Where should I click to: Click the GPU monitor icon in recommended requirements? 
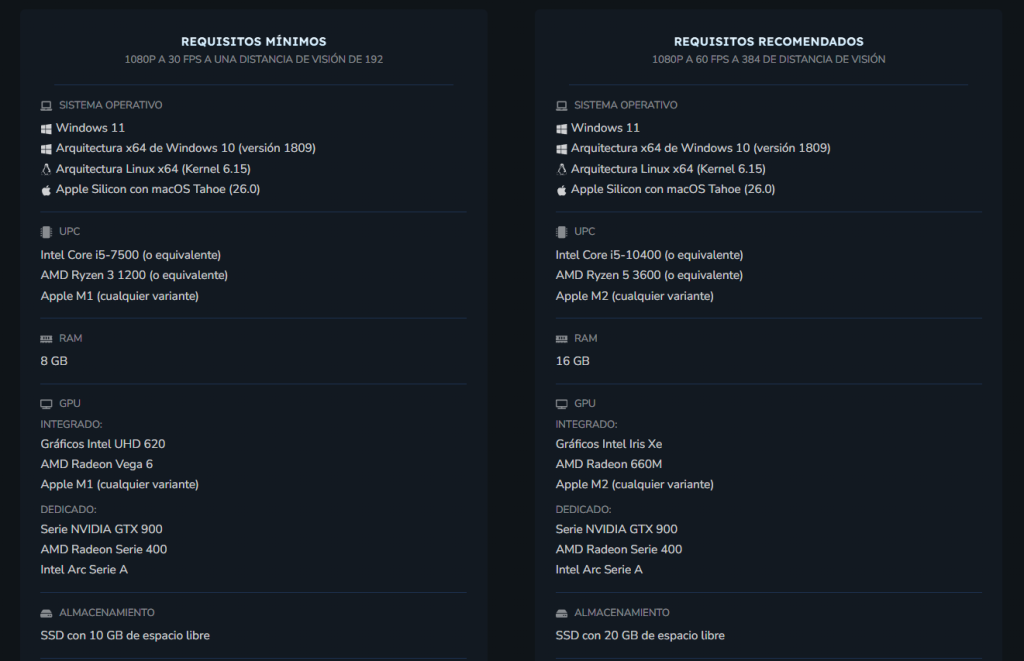click(561, 404)
